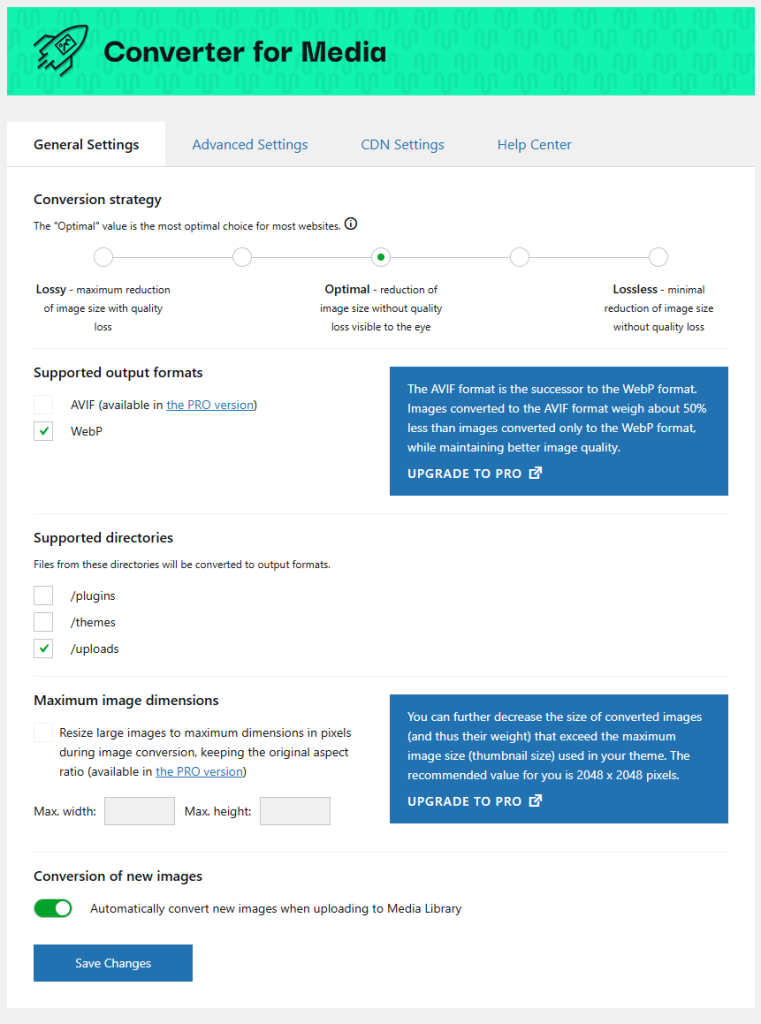Enable the /plugins directory checkbox
This screenshot has height=1024, width=761.
(43, 596)
